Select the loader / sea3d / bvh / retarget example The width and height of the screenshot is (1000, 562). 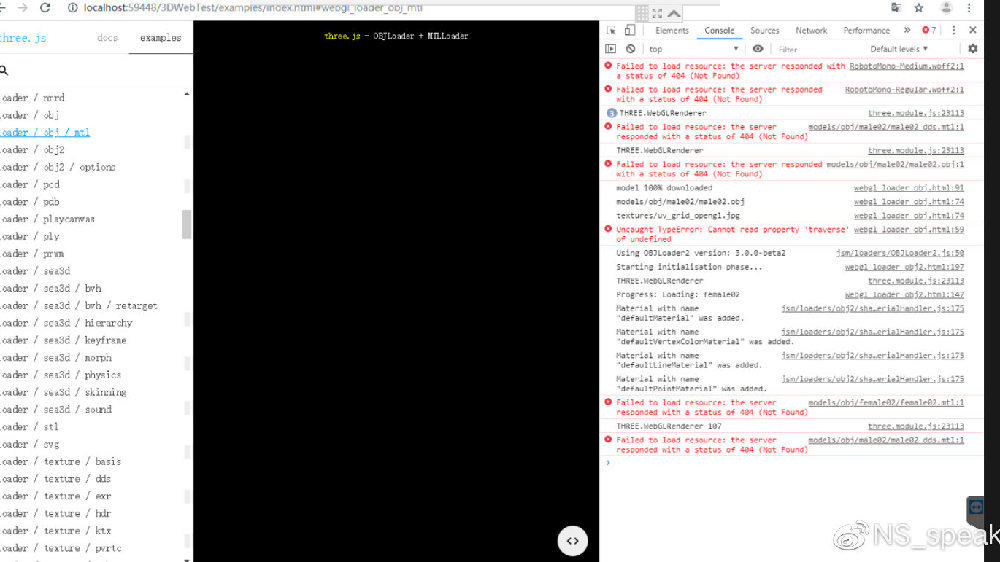[79, 306]
